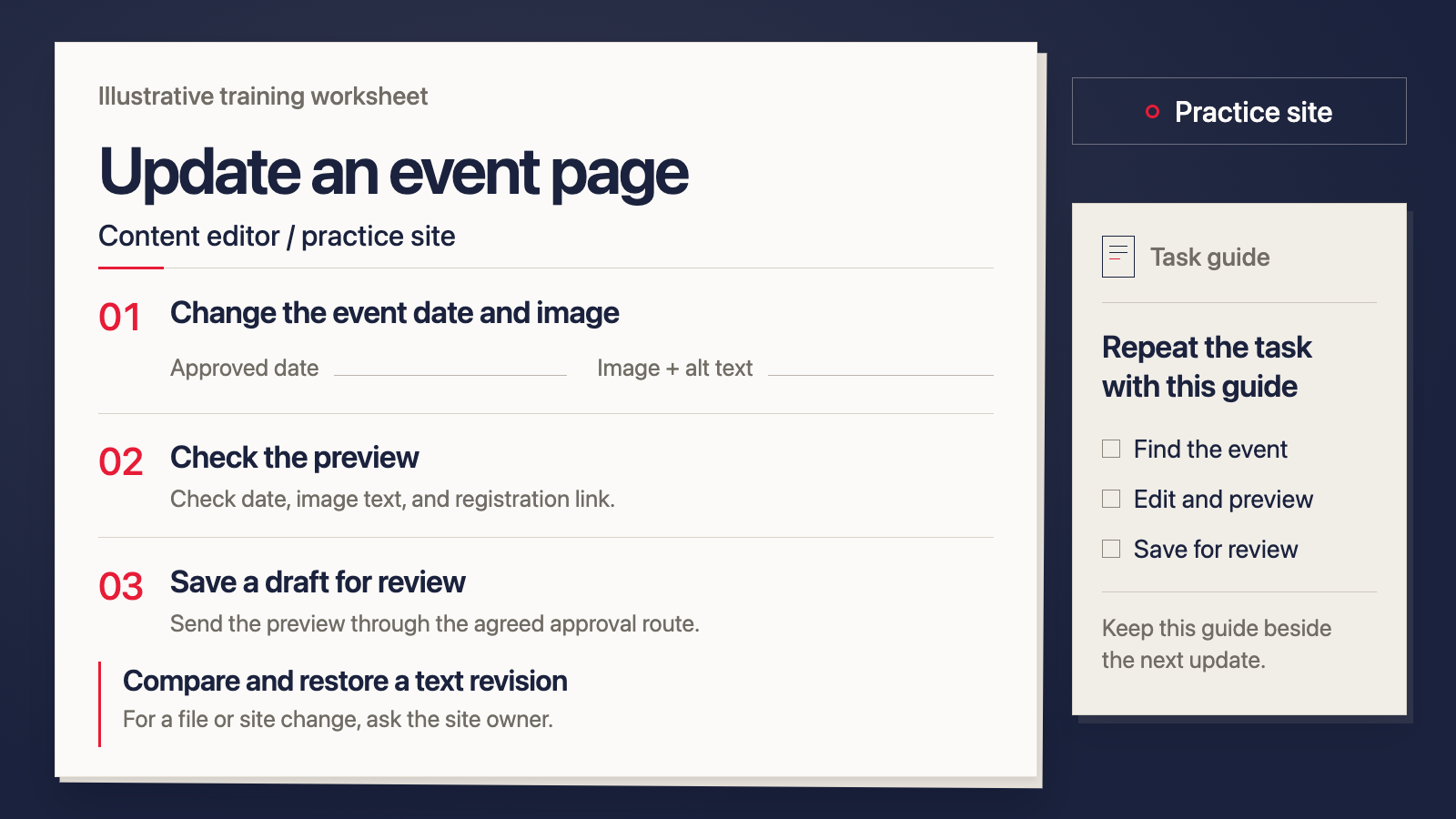Viewport: 1456px width, 819px height.
Task: Click Content editor / practice site subtitle
Action: point(277,237)
